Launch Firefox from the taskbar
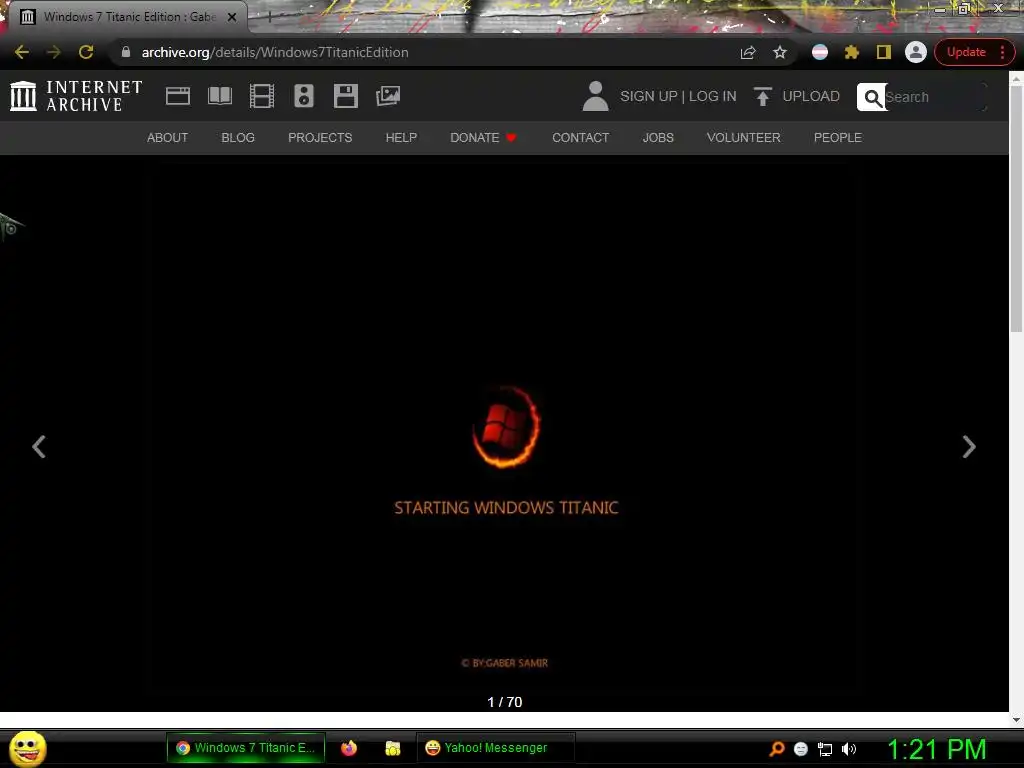 click(x=349, y=748)
